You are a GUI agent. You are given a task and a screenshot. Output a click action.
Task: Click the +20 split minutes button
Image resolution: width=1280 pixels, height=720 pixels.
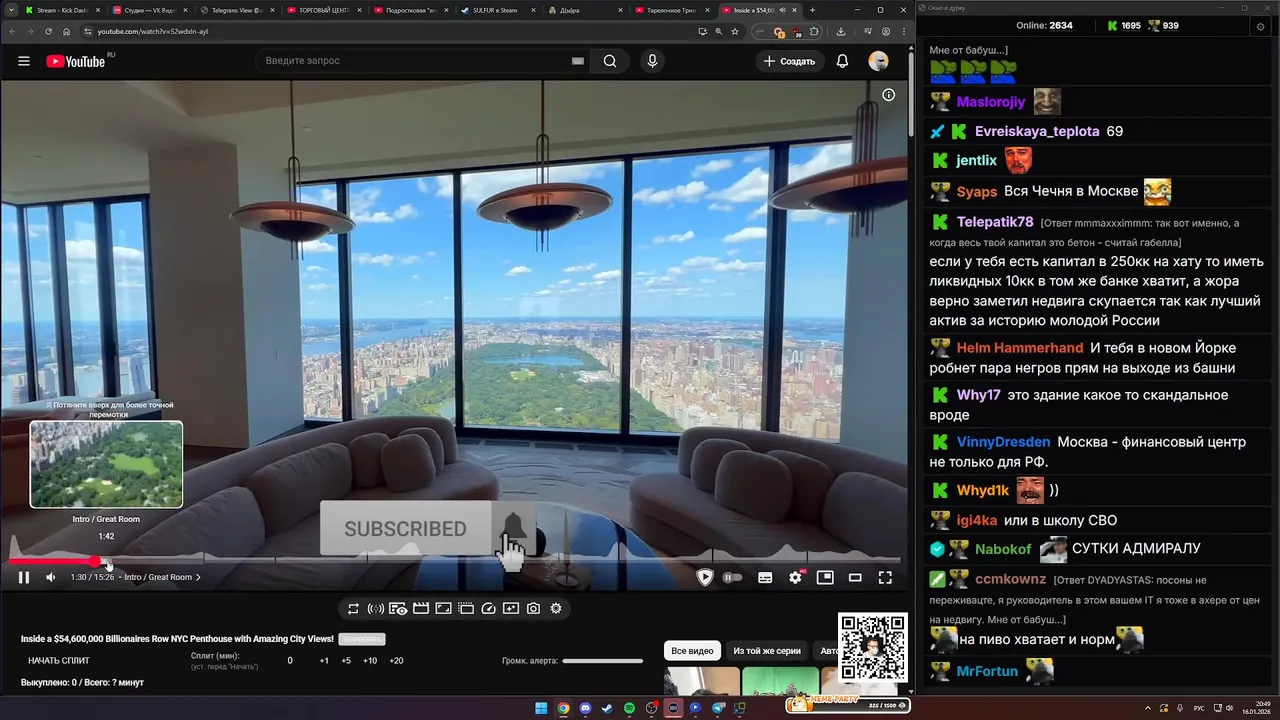[x=396, y=661]
